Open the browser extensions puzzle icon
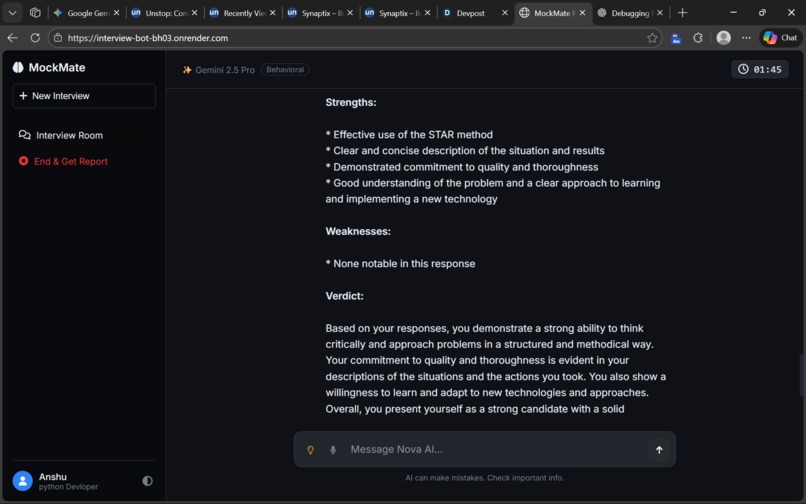The image size is (806, 504). [698, 38]
